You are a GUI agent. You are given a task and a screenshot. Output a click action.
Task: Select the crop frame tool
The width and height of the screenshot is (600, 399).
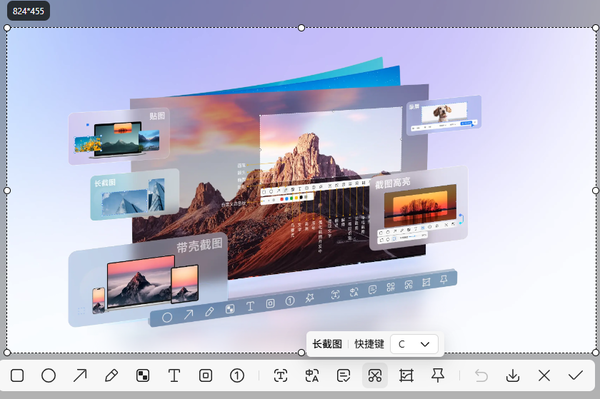pyautogui.click(x=406, y=375)
